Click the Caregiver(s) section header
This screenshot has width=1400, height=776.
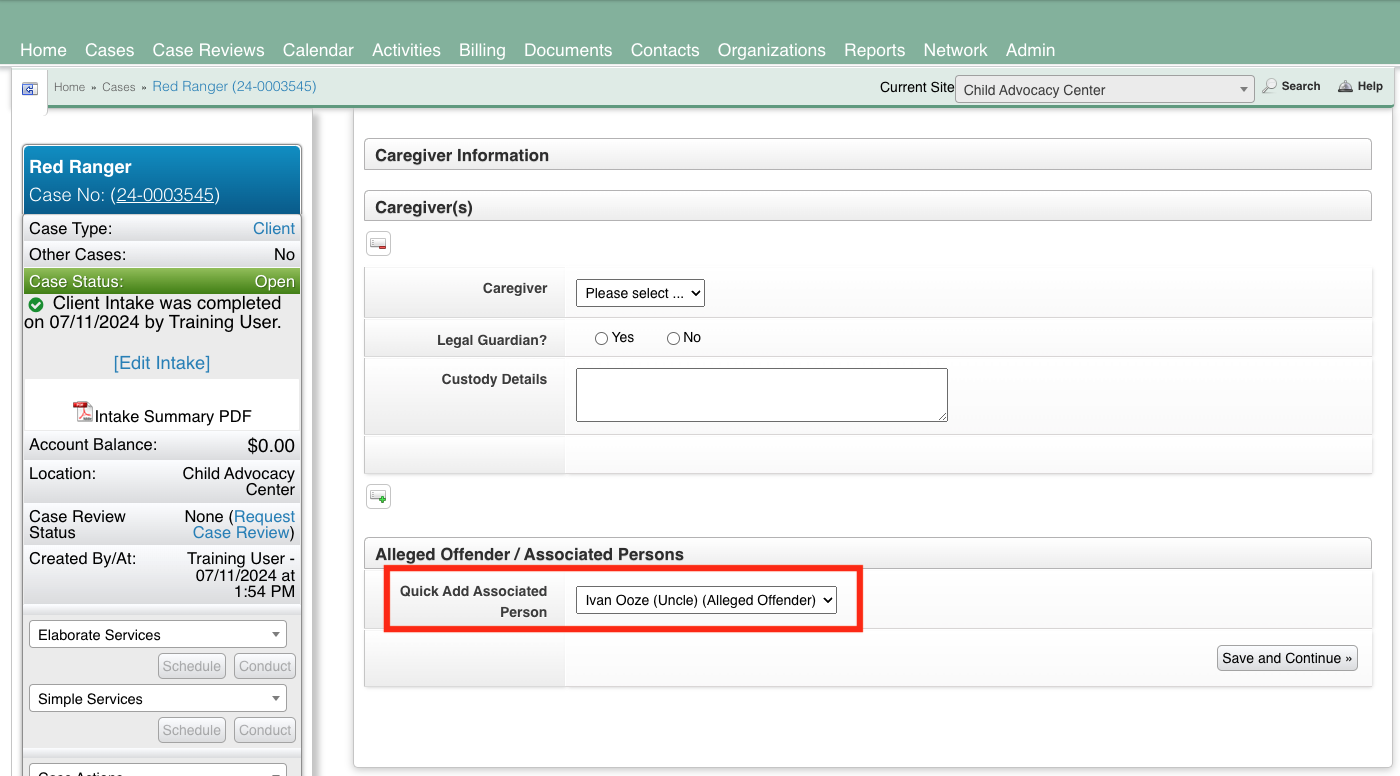coord(867,207)
